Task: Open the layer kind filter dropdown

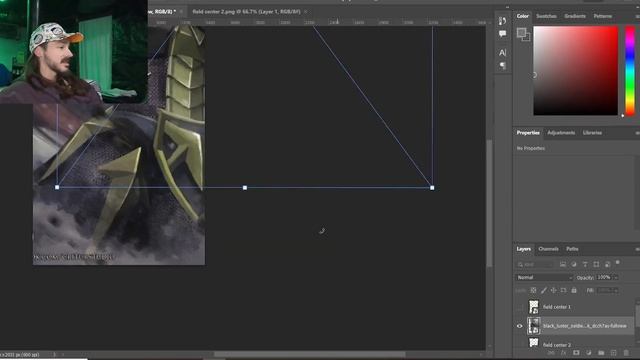Action: (x=535, y=264)
